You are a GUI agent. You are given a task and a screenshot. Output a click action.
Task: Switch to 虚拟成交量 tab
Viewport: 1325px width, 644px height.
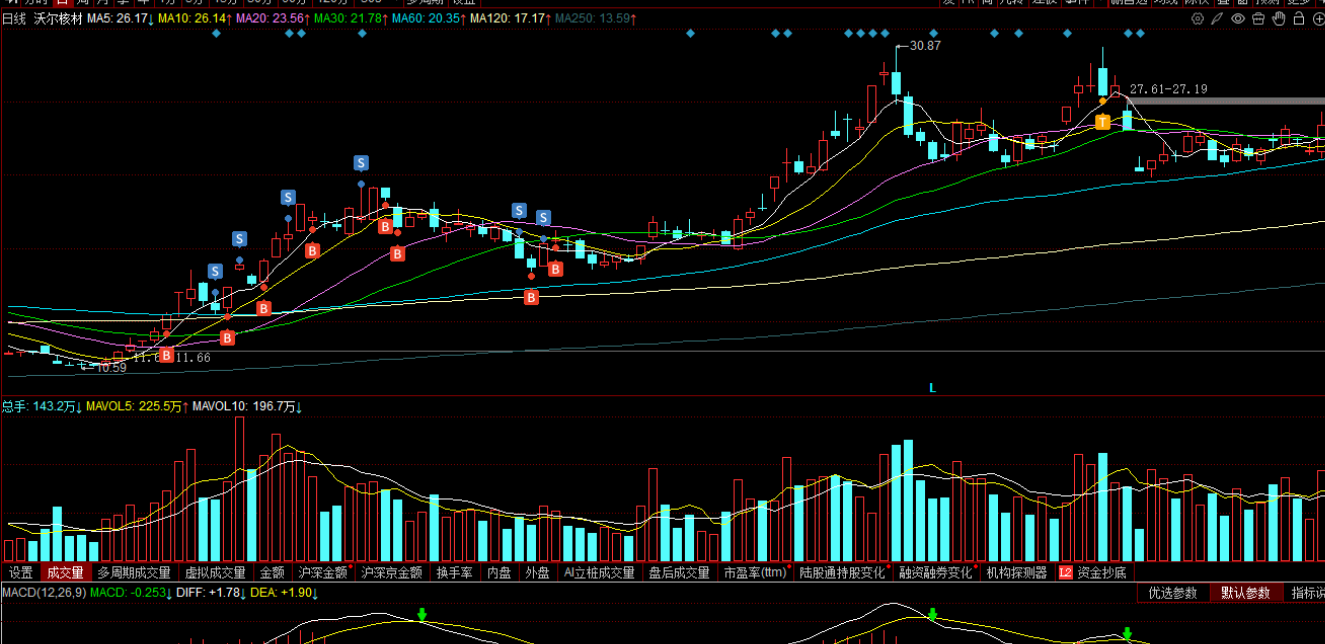(215, 573)
